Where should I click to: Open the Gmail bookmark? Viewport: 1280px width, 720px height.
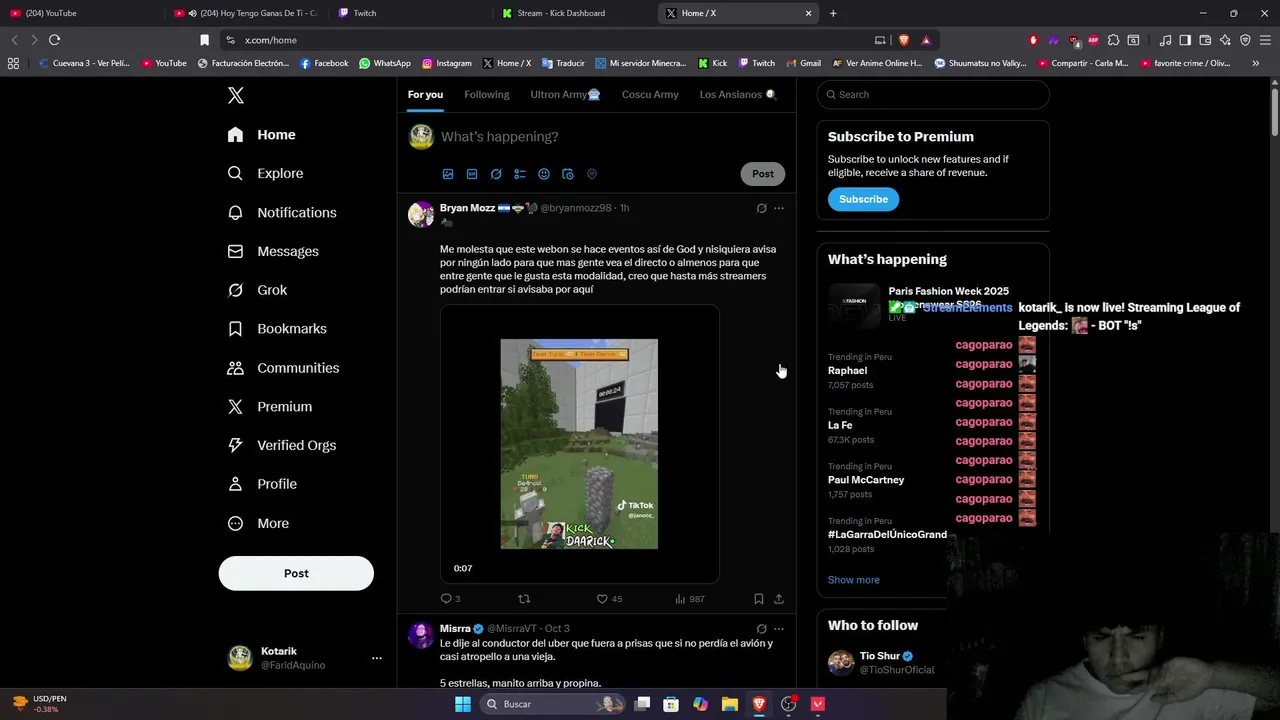pos(803,63)
